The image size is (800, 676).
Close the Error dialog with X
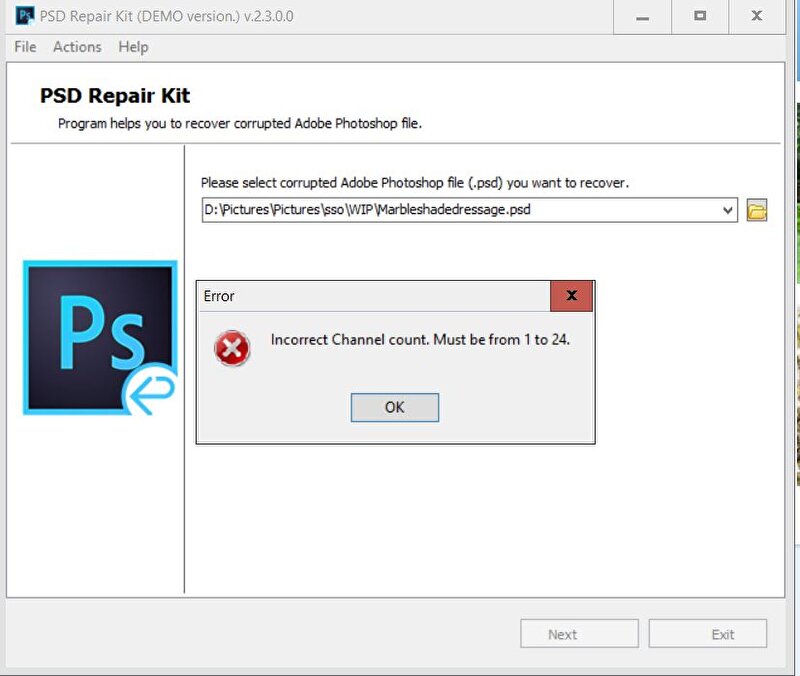tap(571, 296)
